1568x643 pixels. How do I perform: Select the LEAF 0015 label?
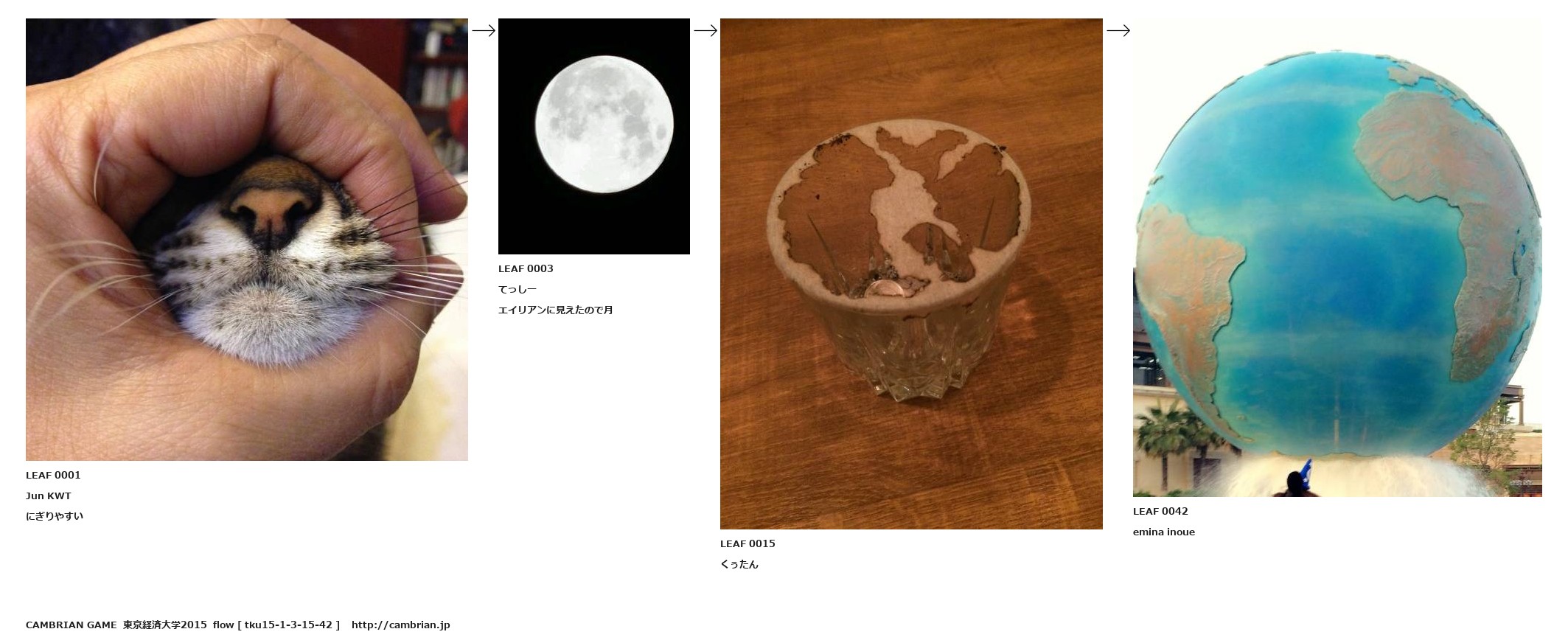748,543
